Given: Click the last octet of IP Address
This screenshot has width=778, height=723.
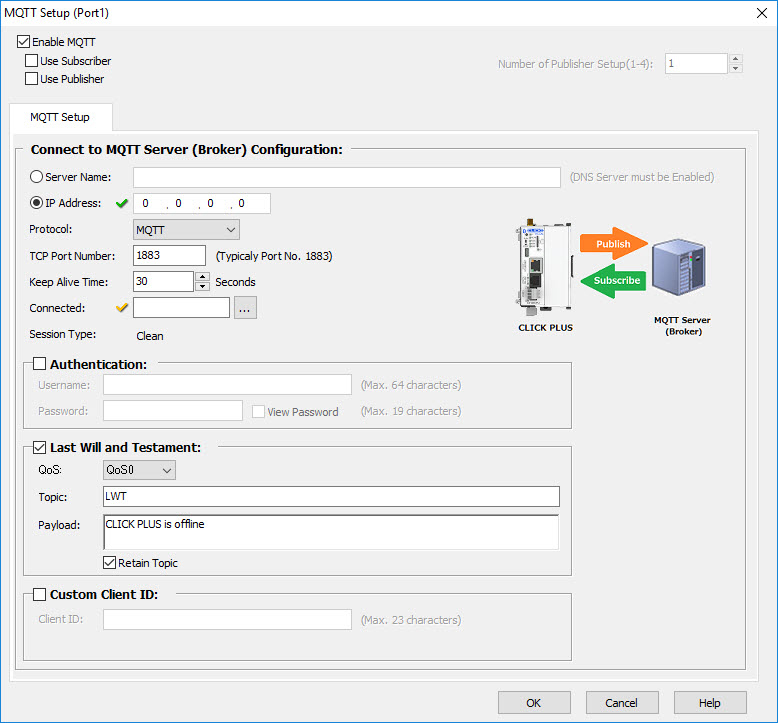Looking at the screenshot, I should (x=242, y=203).
